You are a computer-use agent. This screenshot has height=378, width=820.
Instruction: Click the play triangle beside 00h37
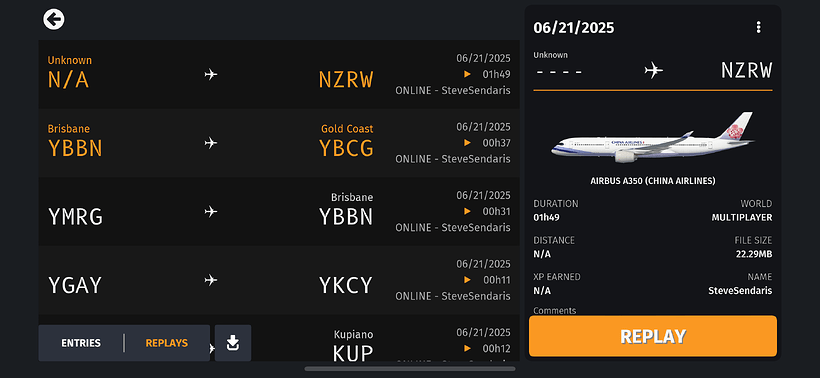[468, 143]
